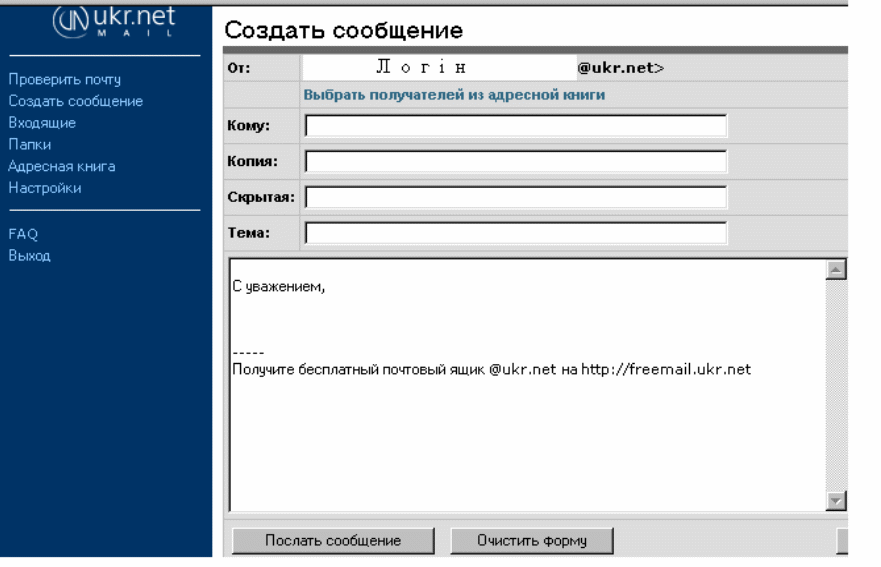Click Выход to log out
This screenshot has height=567, width=881.
[29, 256]
